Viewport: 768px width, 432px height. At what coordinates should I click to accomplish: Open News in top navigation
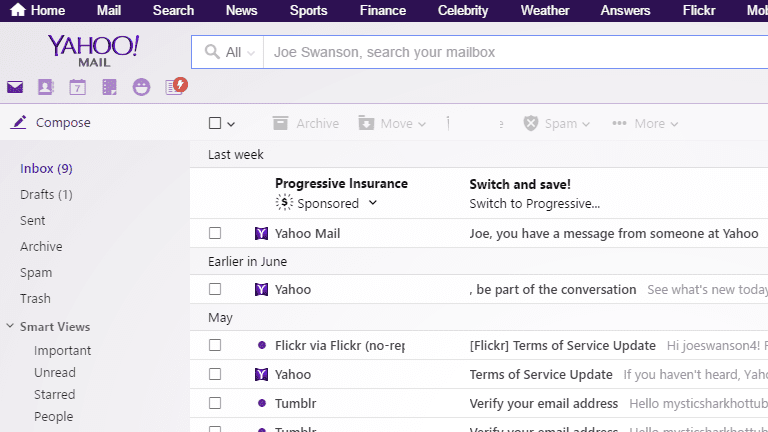coord(241,10)
